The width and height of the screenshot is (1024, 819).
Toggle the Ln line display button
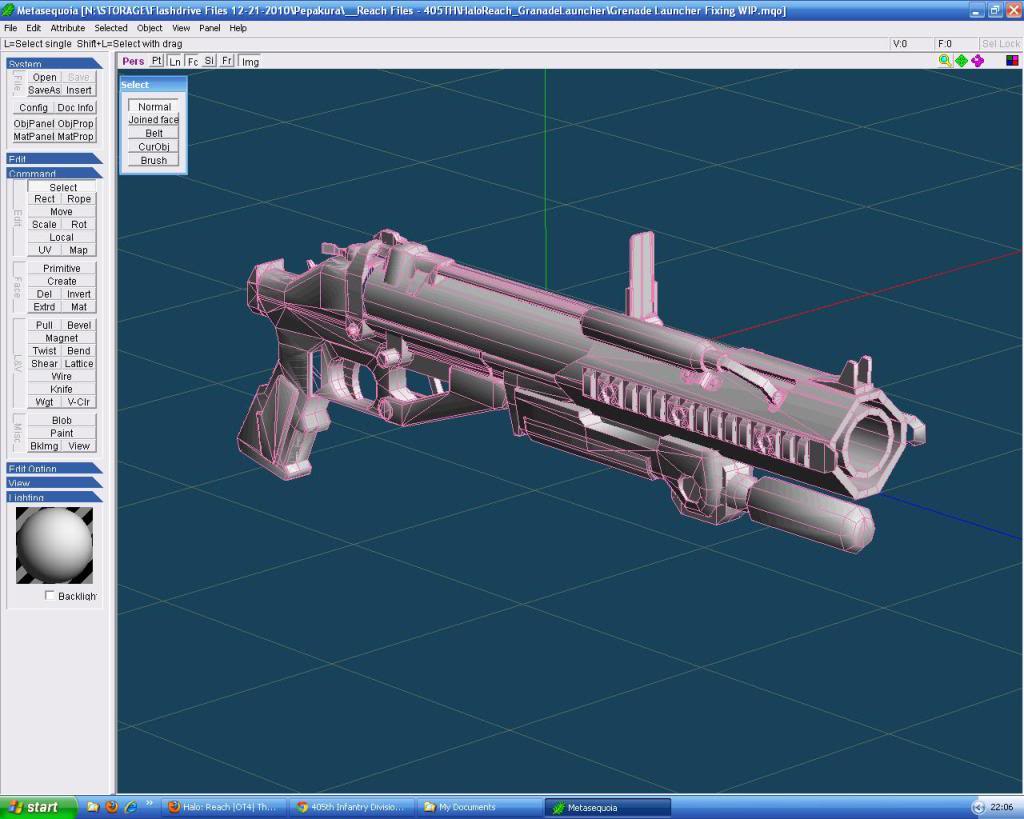pyautogui.click(x=174, y=61)
